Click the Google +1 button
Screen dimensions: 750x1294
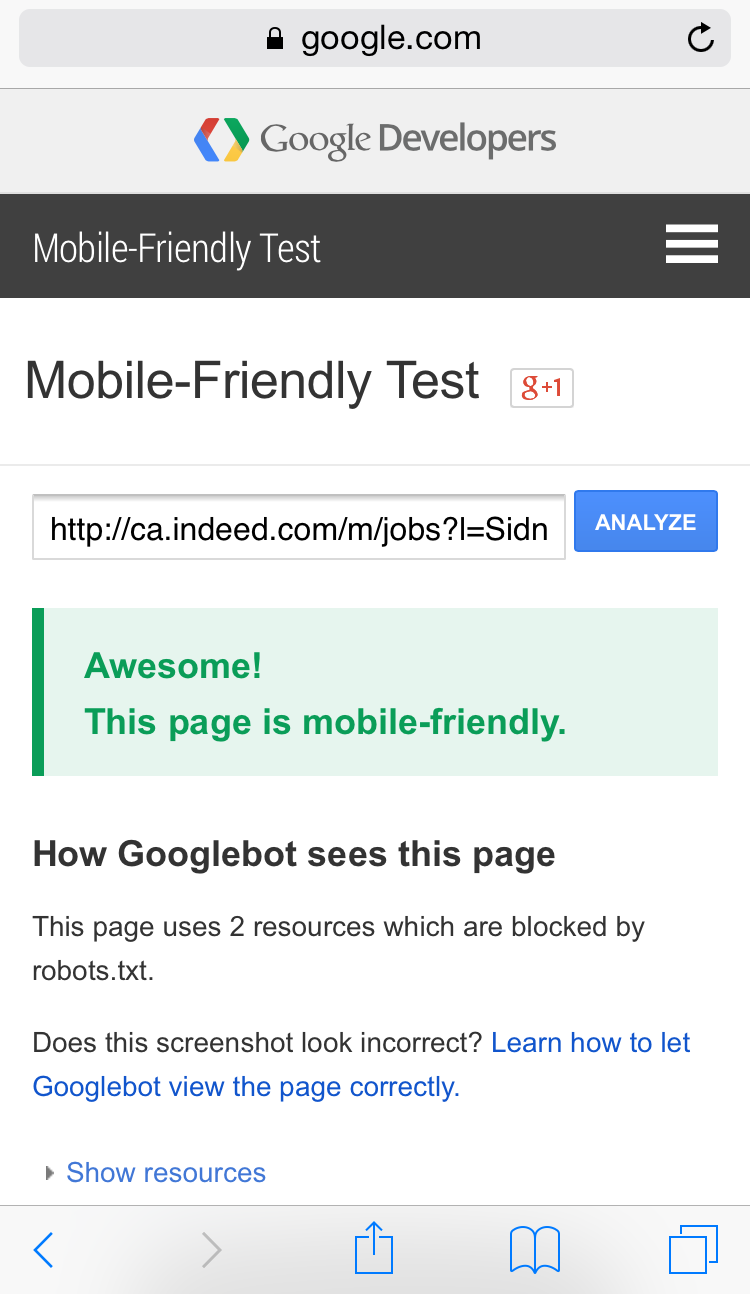pyautogui.click(x=541, y=387)
